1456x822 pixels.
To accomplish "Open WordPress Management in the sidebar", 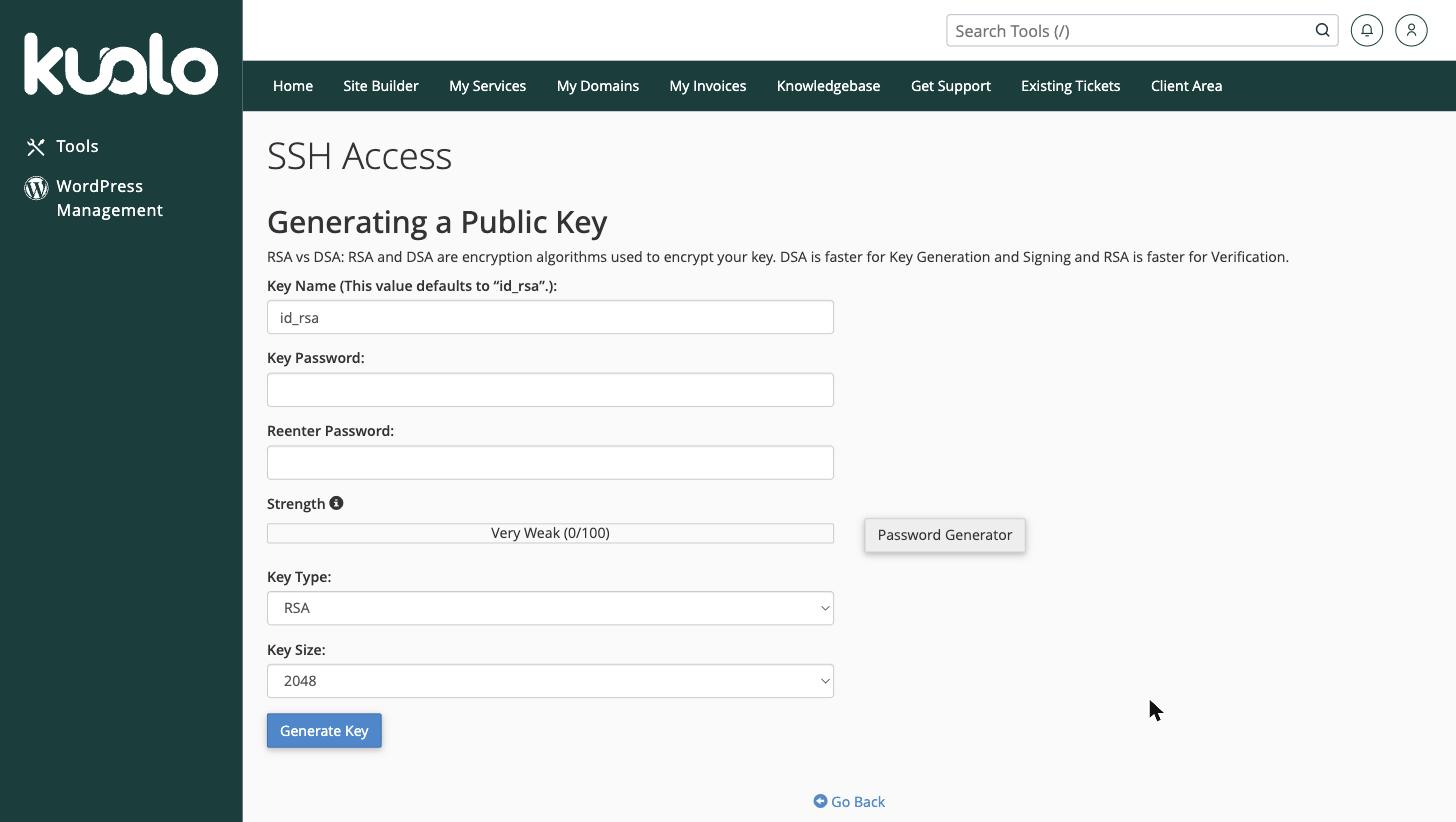I will coord(94,198).
